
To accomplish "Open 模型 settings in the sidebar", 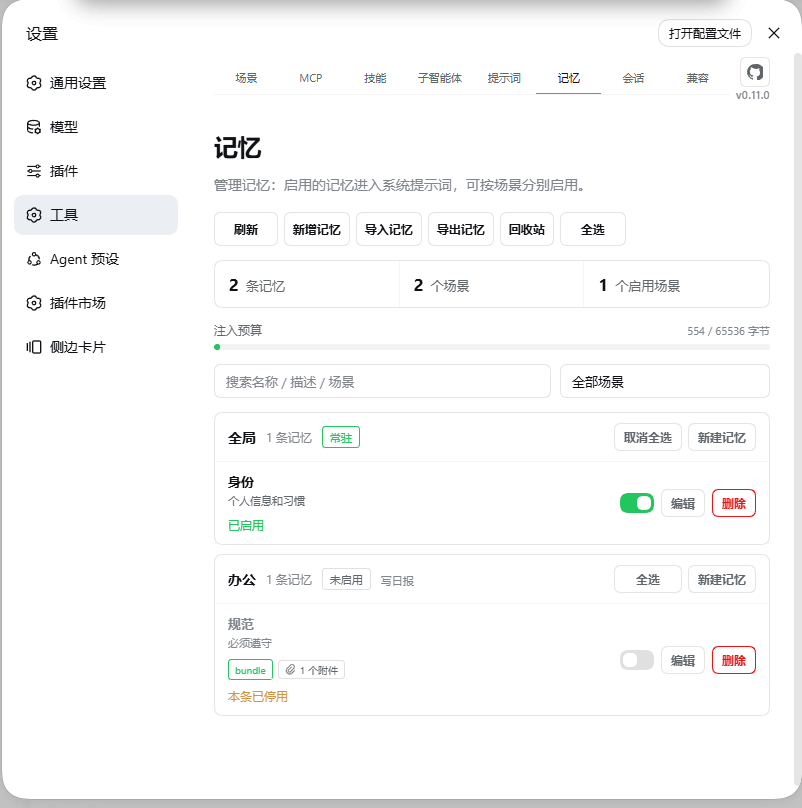I will tap(96, 127).
